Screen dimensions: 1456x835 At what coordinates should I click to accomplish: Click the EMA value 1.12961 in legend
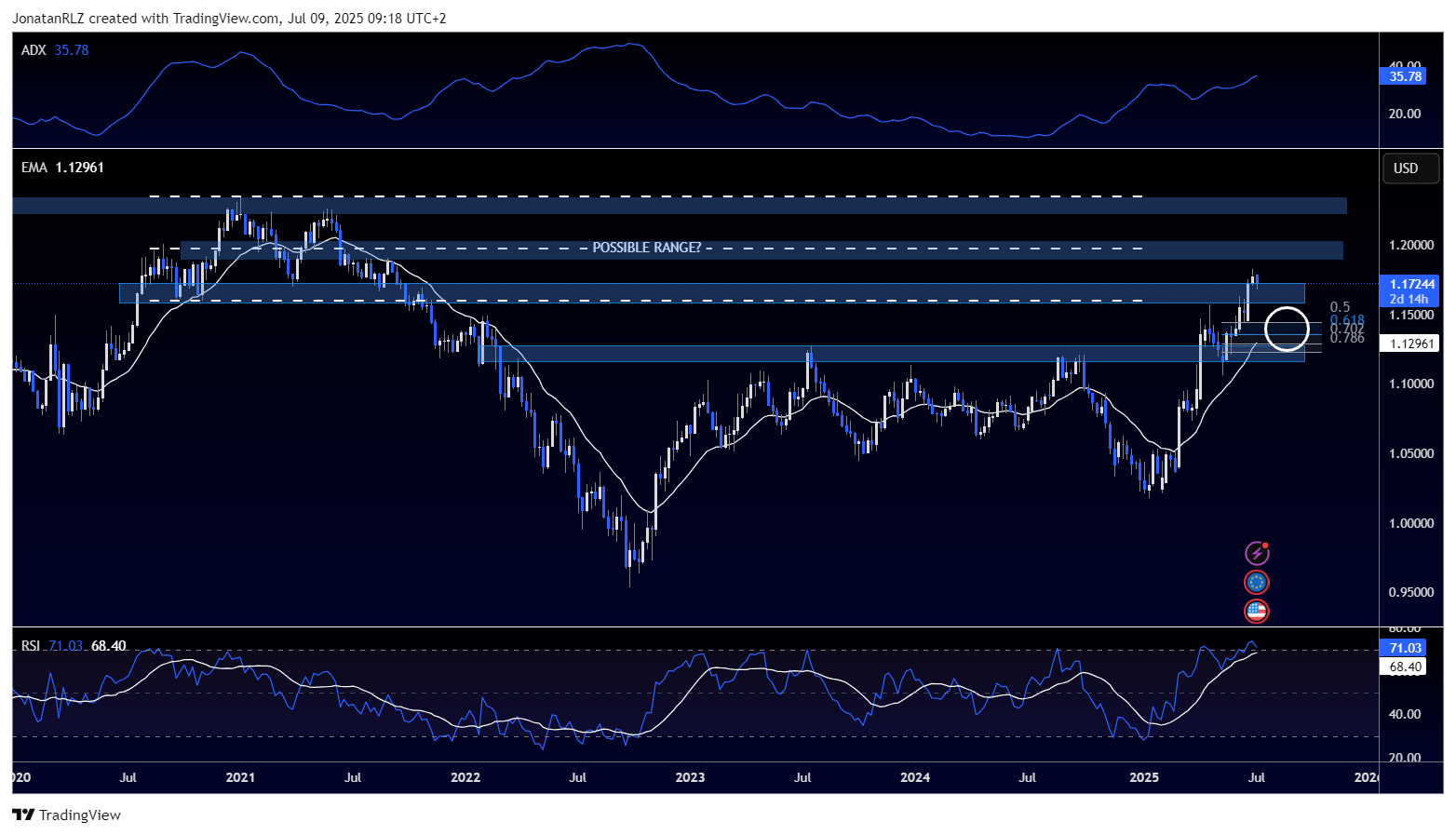click(x=80, y=168)
